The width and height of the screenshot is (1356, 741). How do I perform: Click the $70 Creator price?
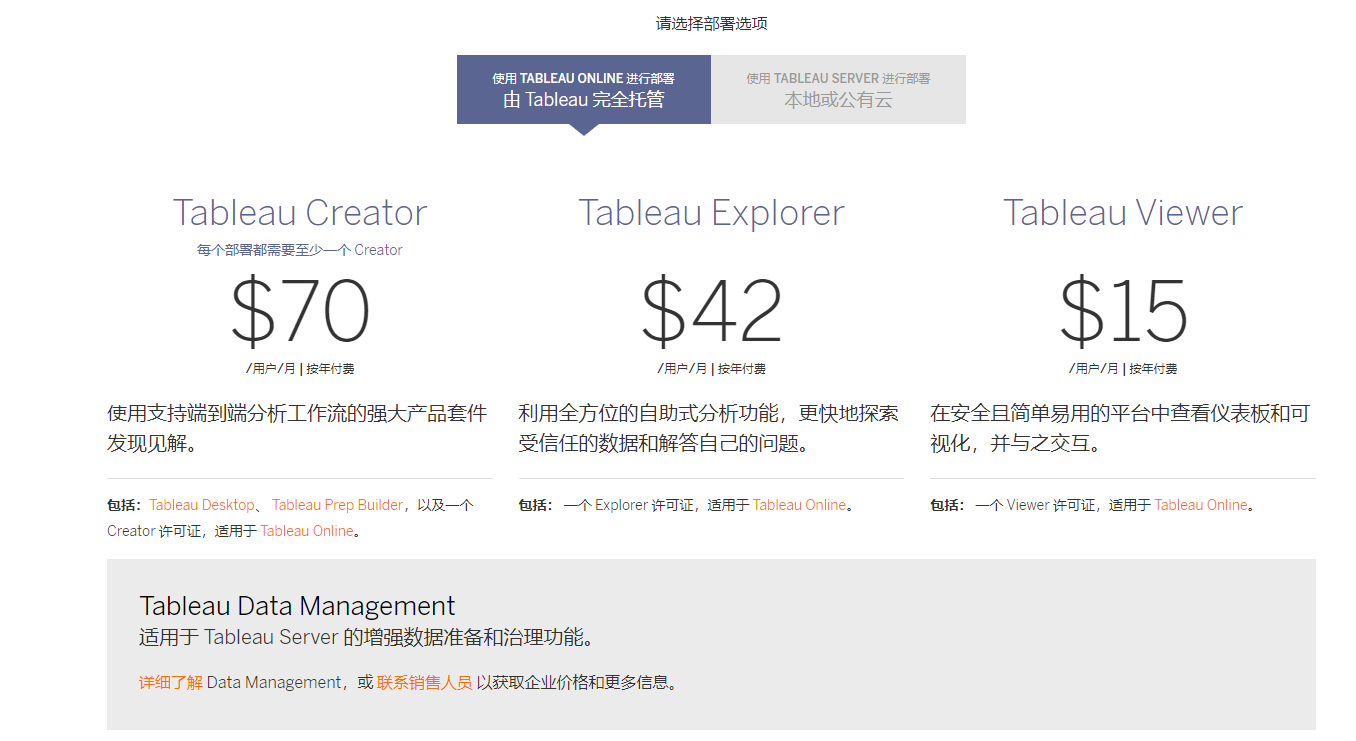(x=300, y=310)
